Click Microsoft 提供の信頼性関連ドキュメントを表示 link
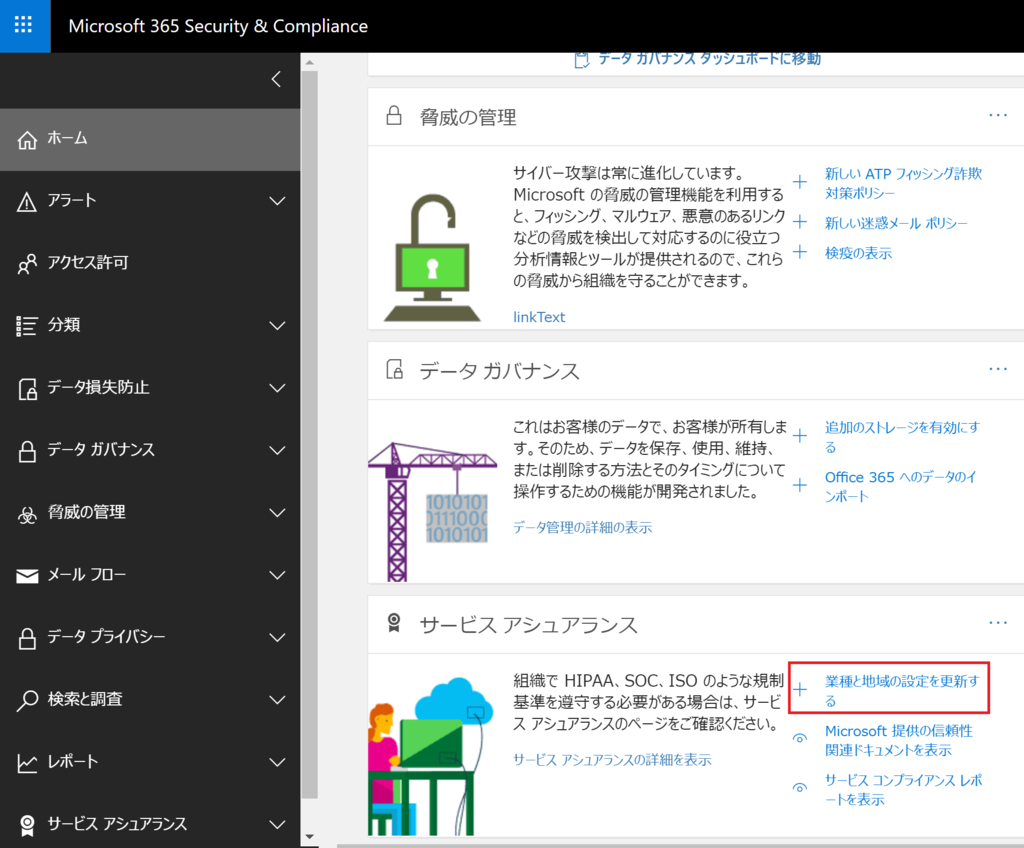 pos(899,740)
